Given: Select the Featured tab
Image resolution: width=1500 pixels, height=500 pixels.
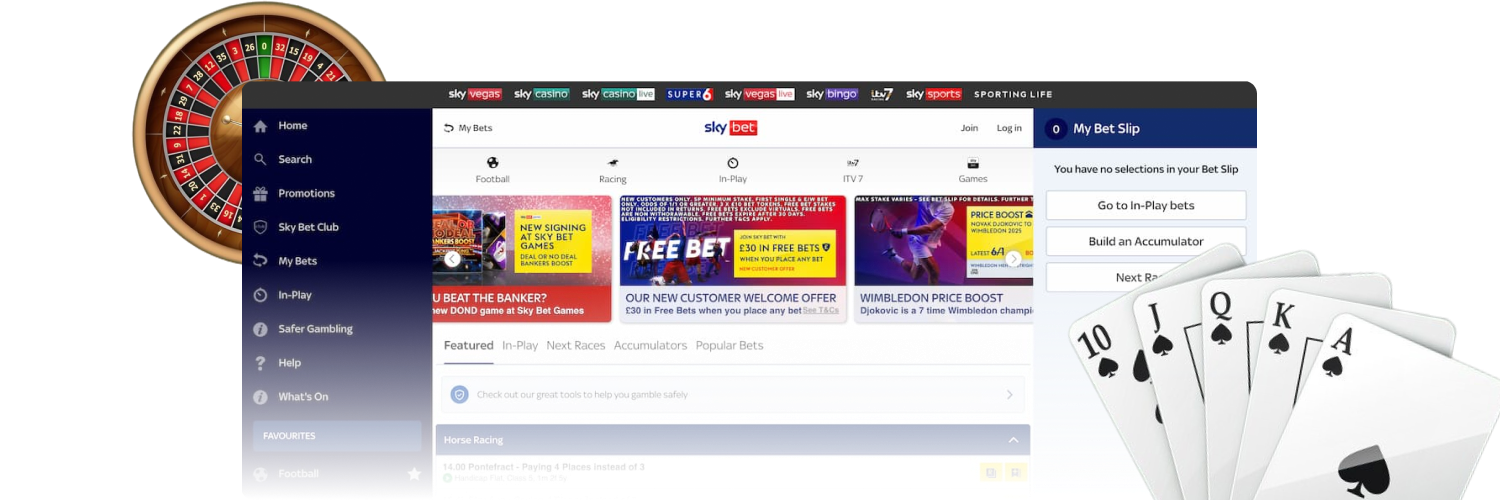Looking at the screenshot, I should click(469, 346).
